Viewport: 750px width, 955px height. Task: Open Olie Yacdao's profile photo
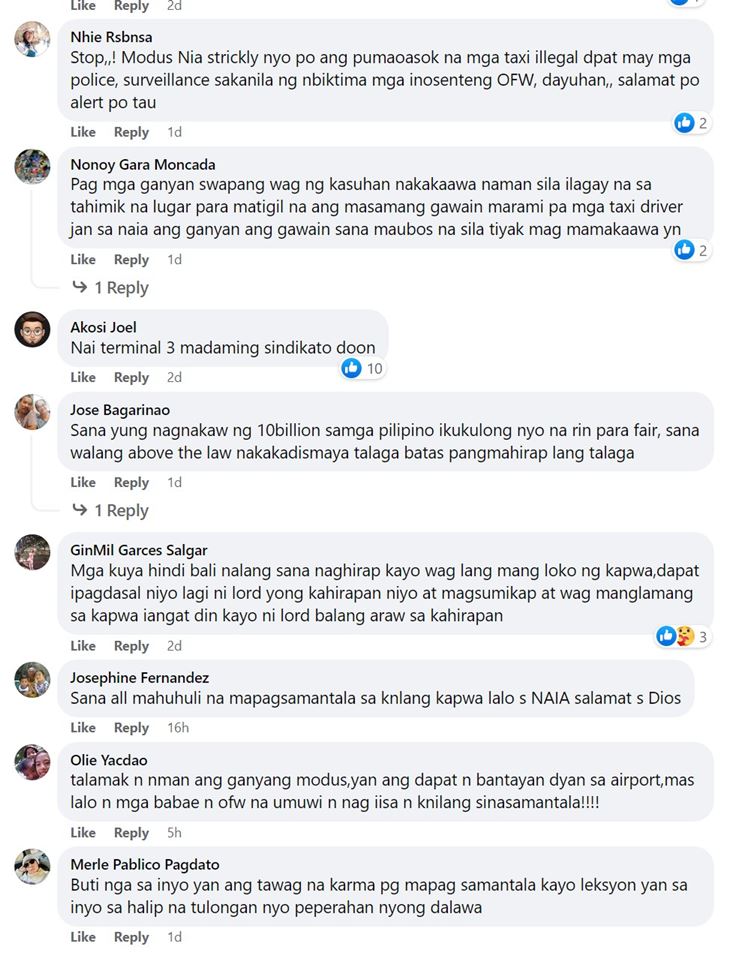[x=32, y=762]
